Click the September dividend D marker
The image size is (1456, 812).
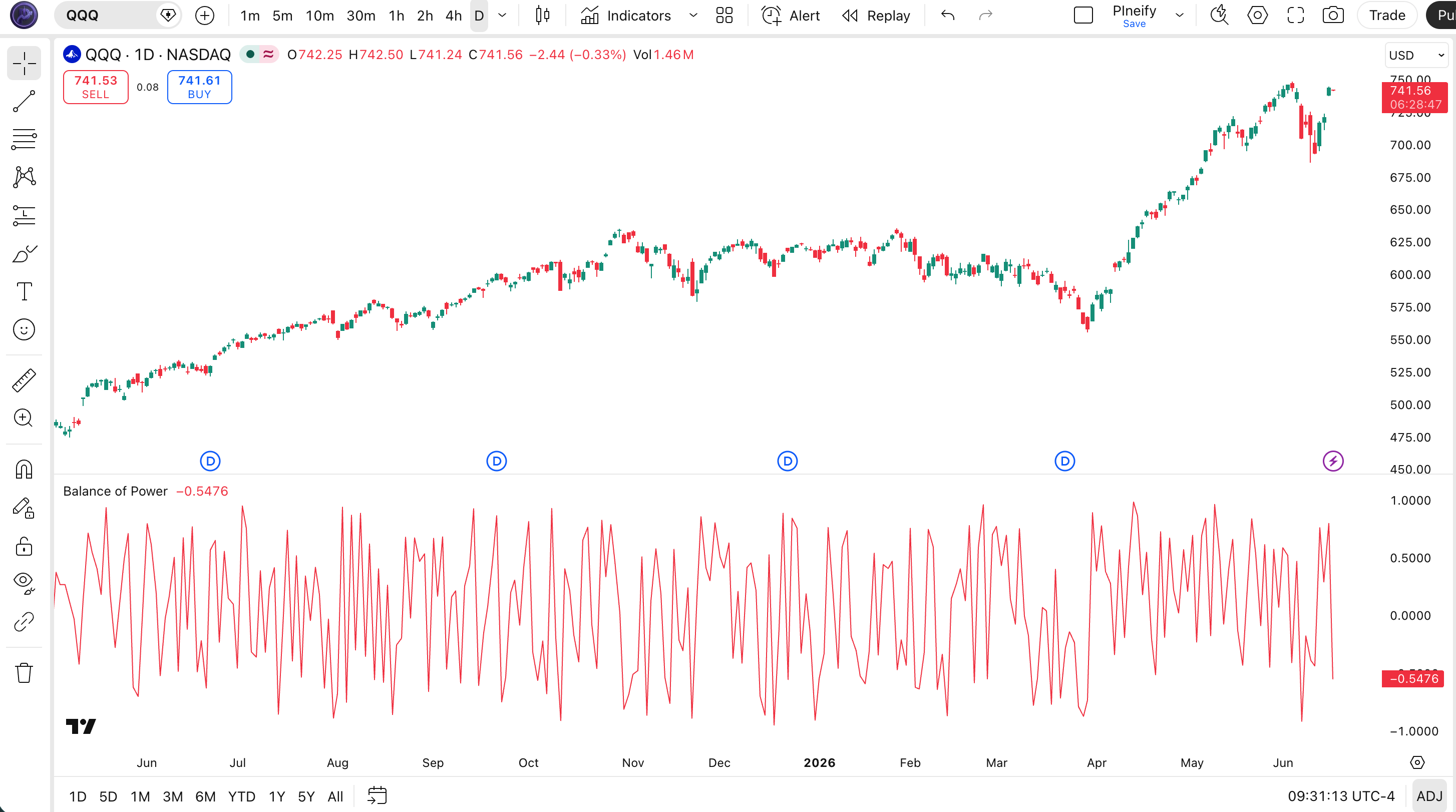coord(496,461)
